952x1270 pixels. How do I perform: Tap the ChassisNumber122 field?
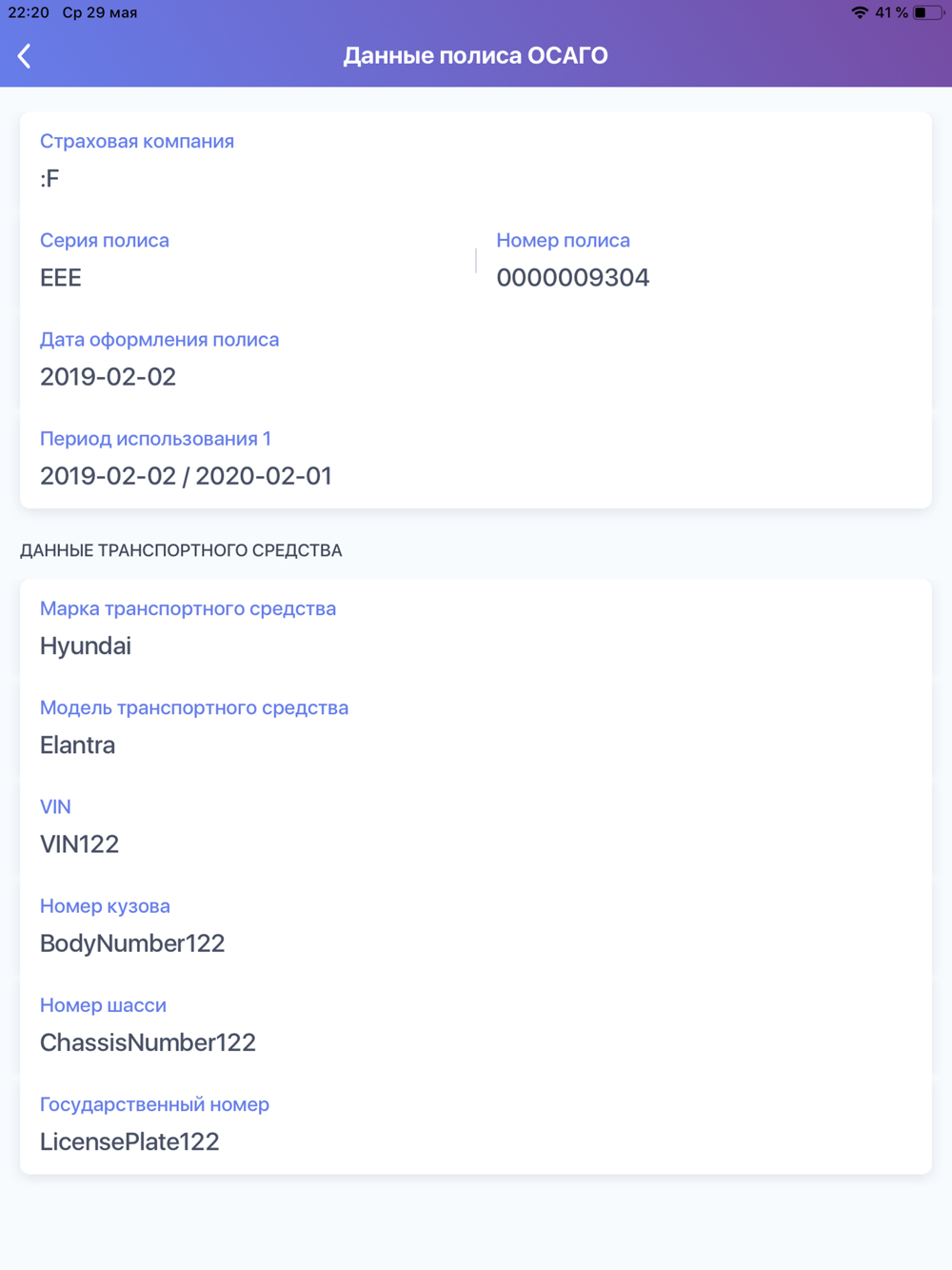pos(476,1024)
